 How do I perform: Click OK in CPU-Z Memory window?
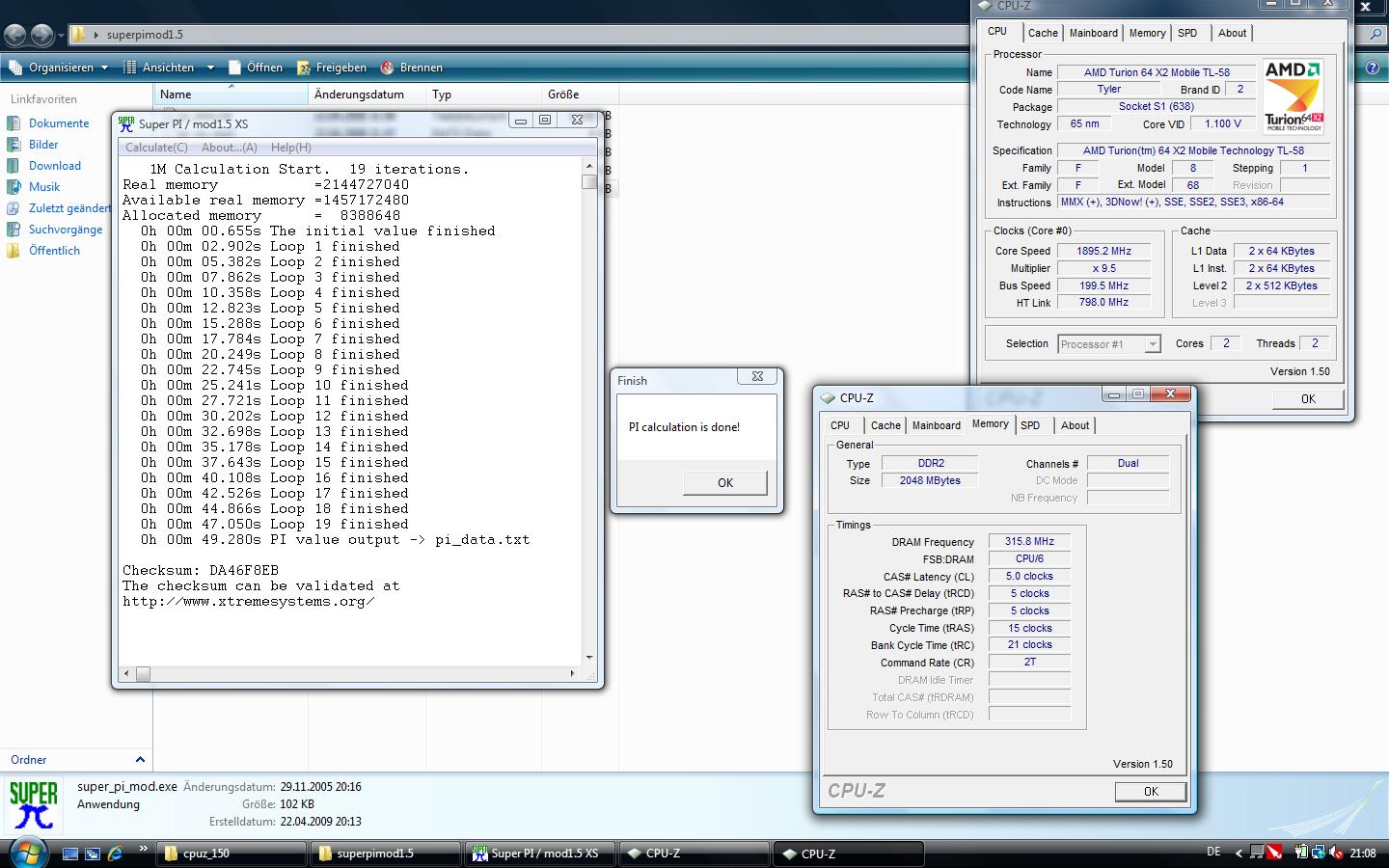(x=1151, y=792)
